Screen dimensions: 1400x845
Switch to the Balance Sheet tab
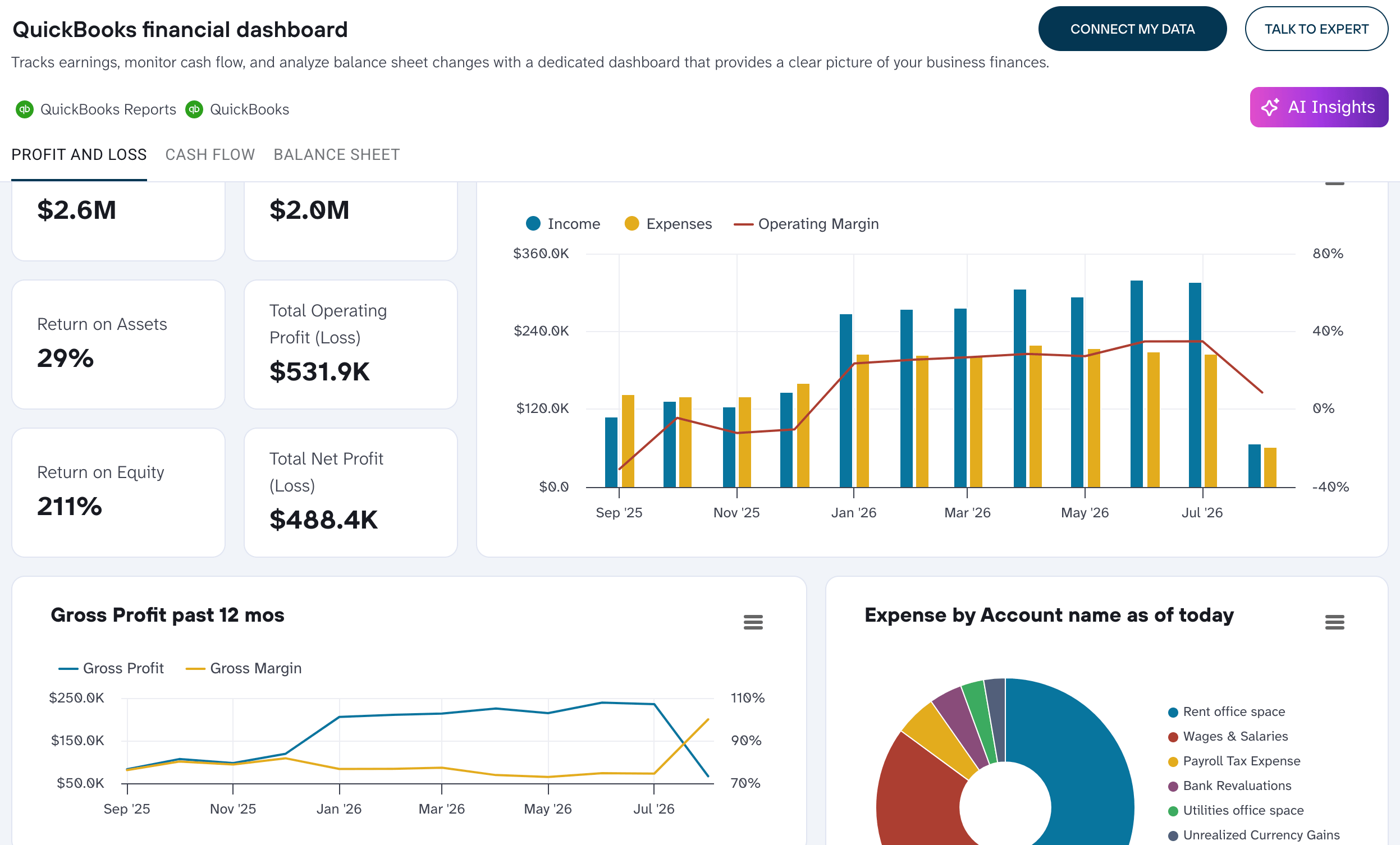click(336, 154)
